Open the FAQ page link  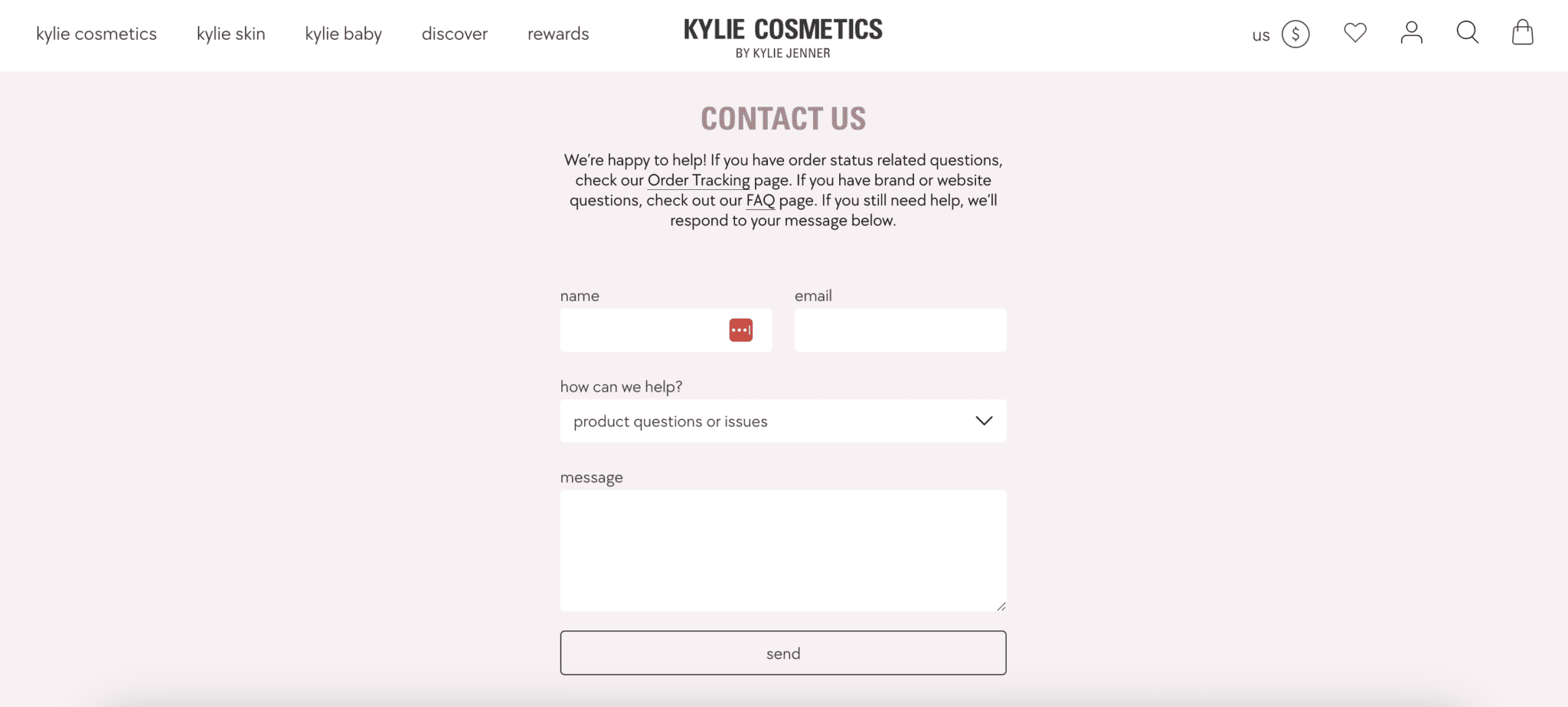click(x=760, y=200)
